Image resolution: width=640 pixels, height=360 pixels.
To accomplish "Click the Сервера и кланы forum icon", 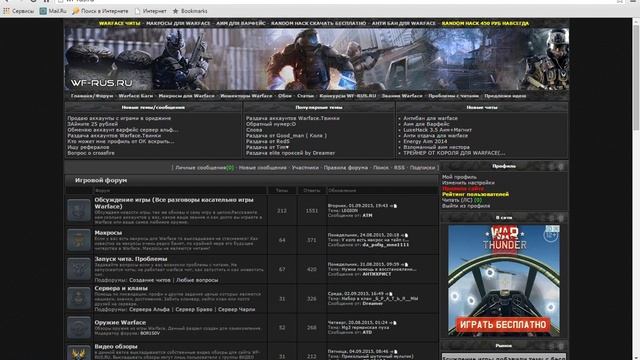I will click(79, 298).
